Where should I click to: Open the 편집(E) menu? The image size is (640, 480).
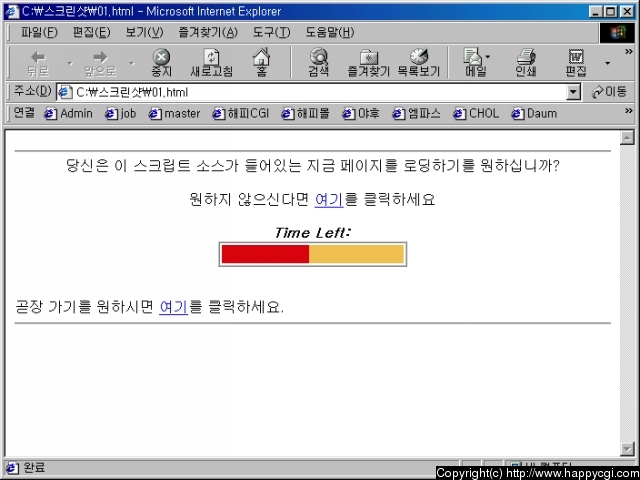(x=91, y=32)
